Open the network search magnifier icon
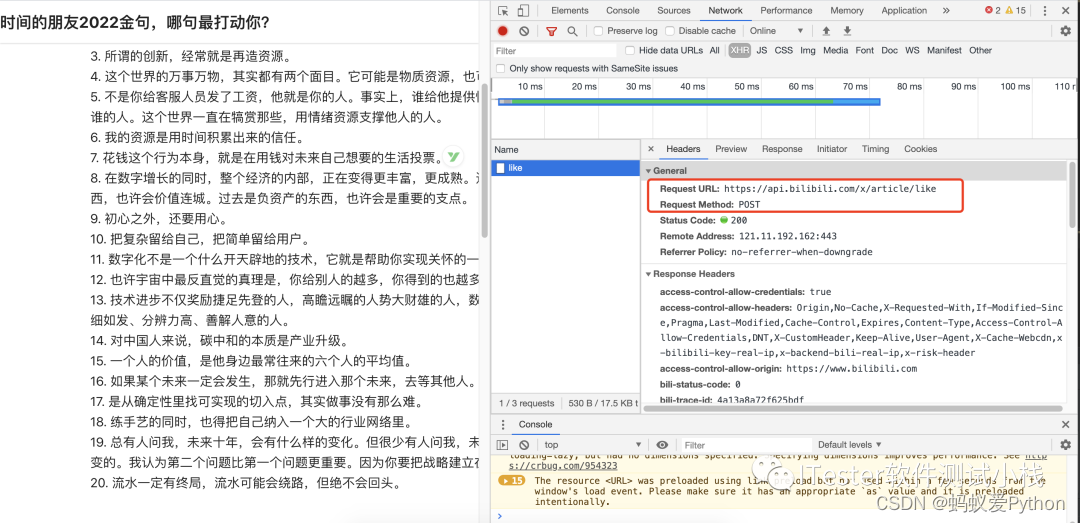 [x=572, y=31]
